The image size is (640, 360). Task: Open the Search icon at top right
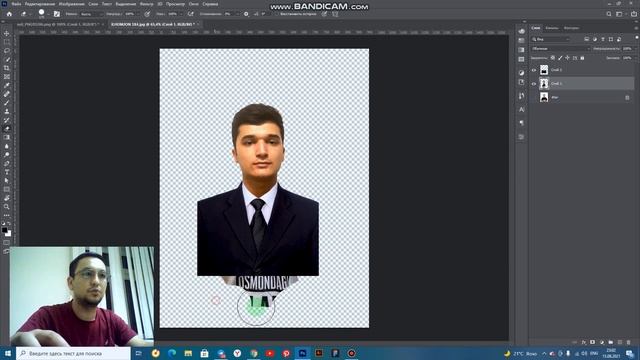pyautogui.click(x=609, y=14)
